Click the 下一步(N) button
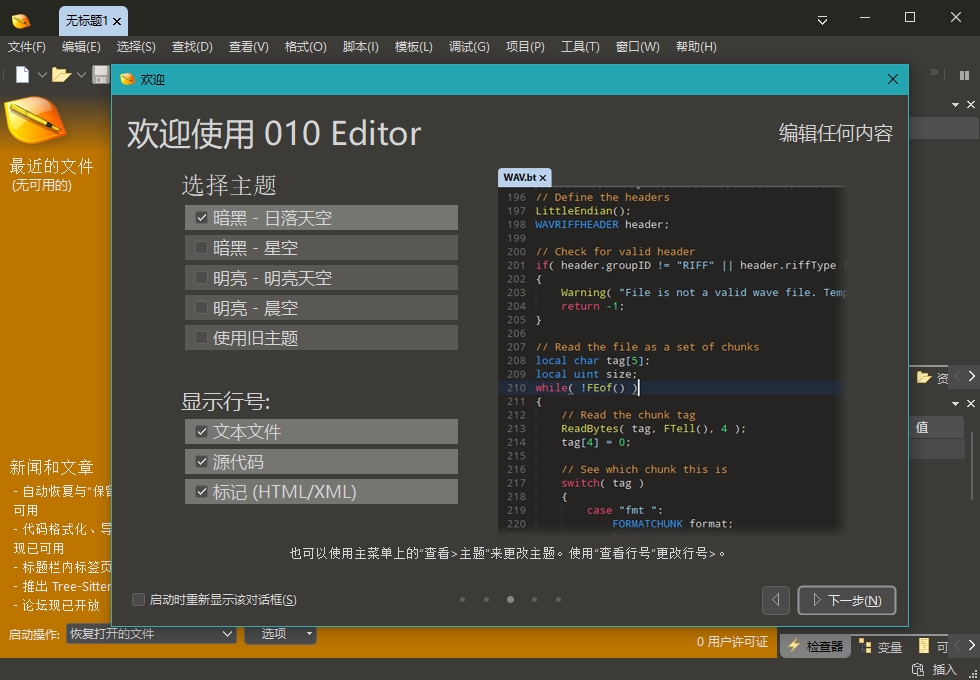This screenshot has width=980, height=680. pos(847,600)
